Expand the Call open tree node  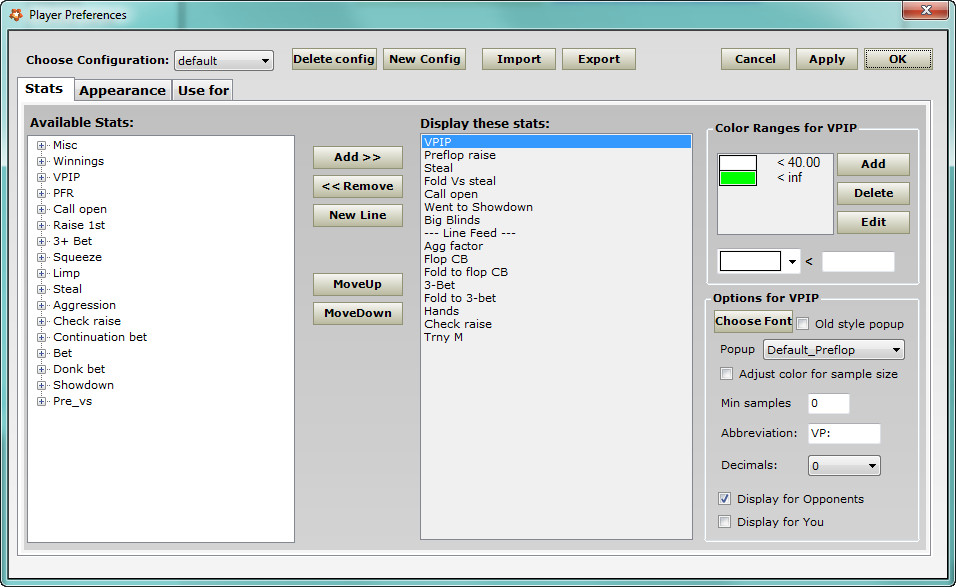[x=41, y=209]
